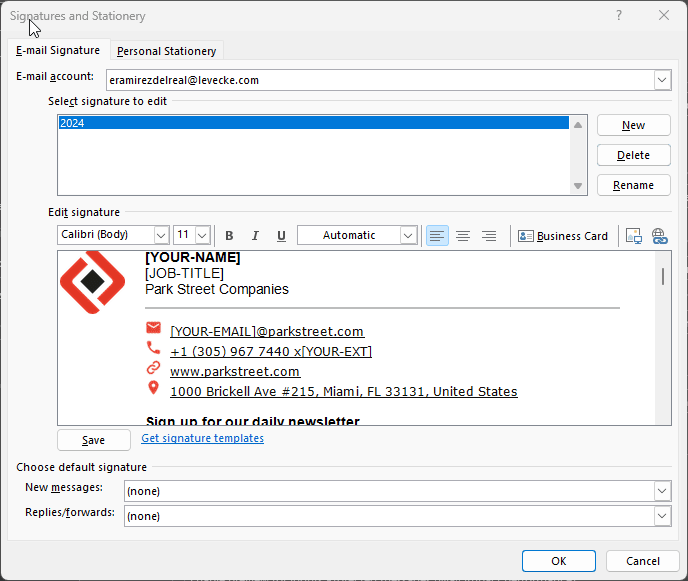Open Get signature templates link
This screenshot has height=581, width=688.
pyautogui.click(x=202, y=438)
